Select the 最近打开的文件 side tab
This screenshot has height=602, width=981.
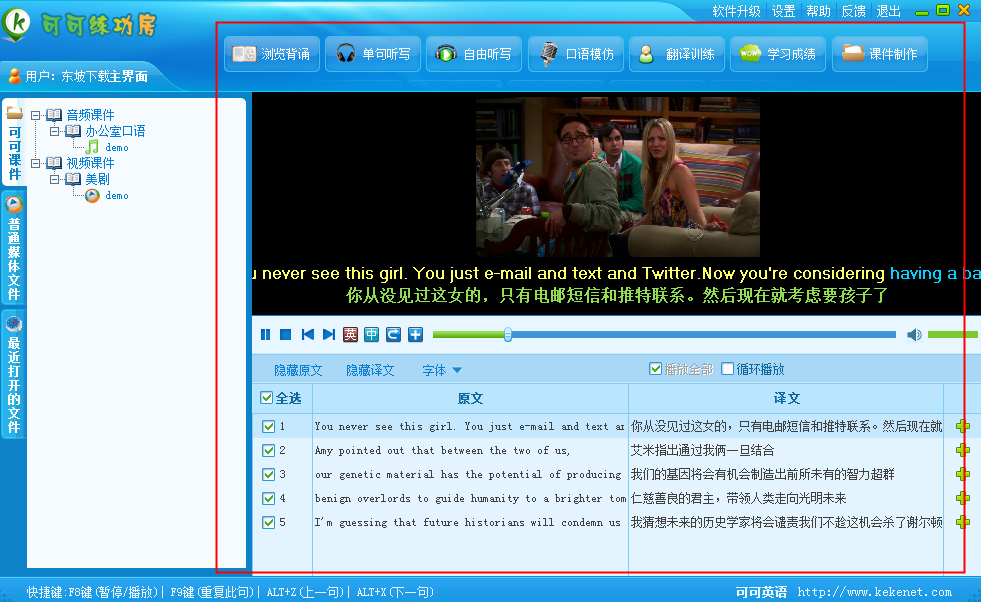pyautogui.click(x=14, y=374)
